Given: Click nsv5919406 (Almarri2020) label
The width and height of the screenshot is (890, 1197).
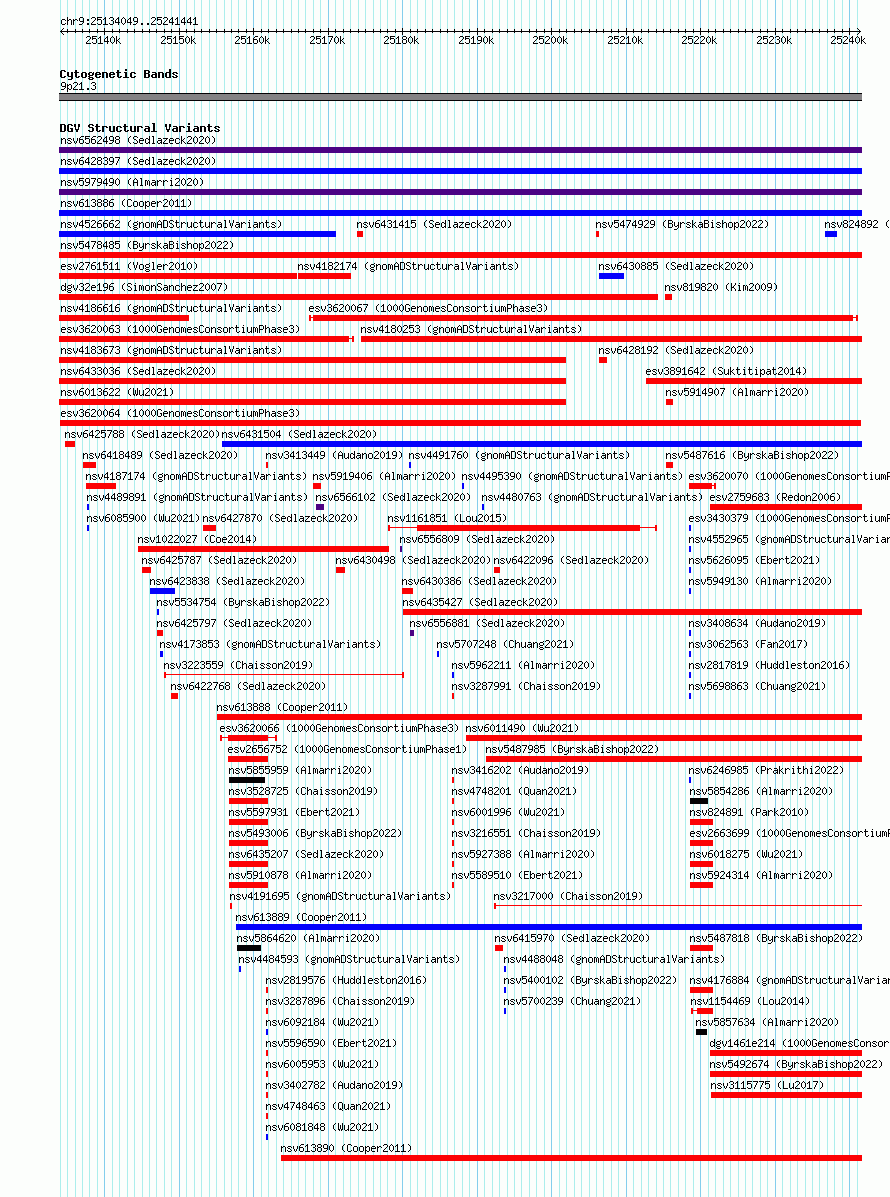Looking at the screenshot, I should point(385,476).
